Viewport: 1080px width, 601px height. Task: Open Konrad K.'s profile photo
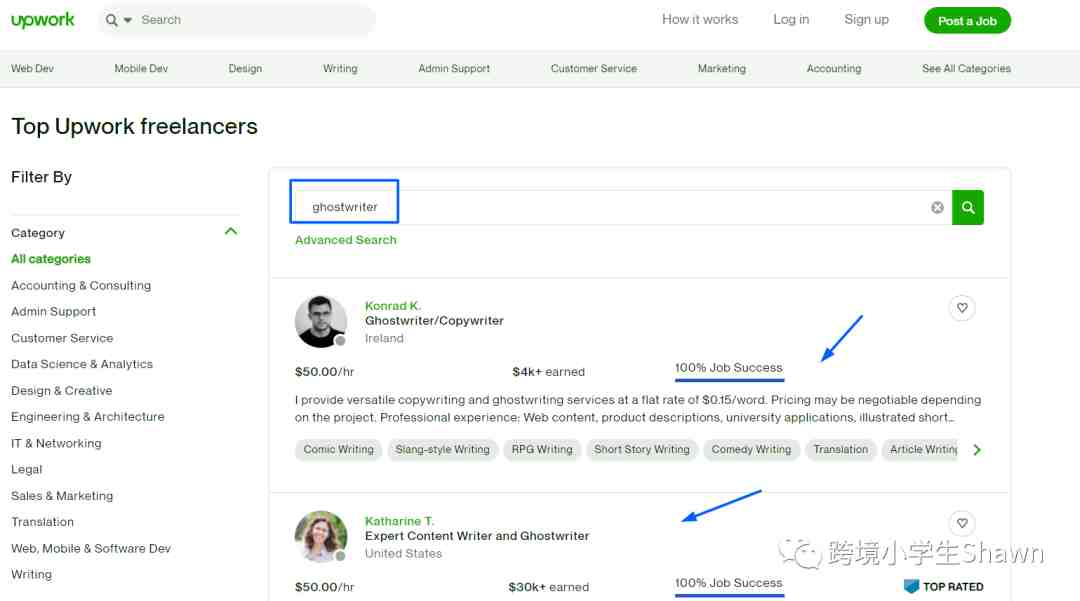(321, 321)
